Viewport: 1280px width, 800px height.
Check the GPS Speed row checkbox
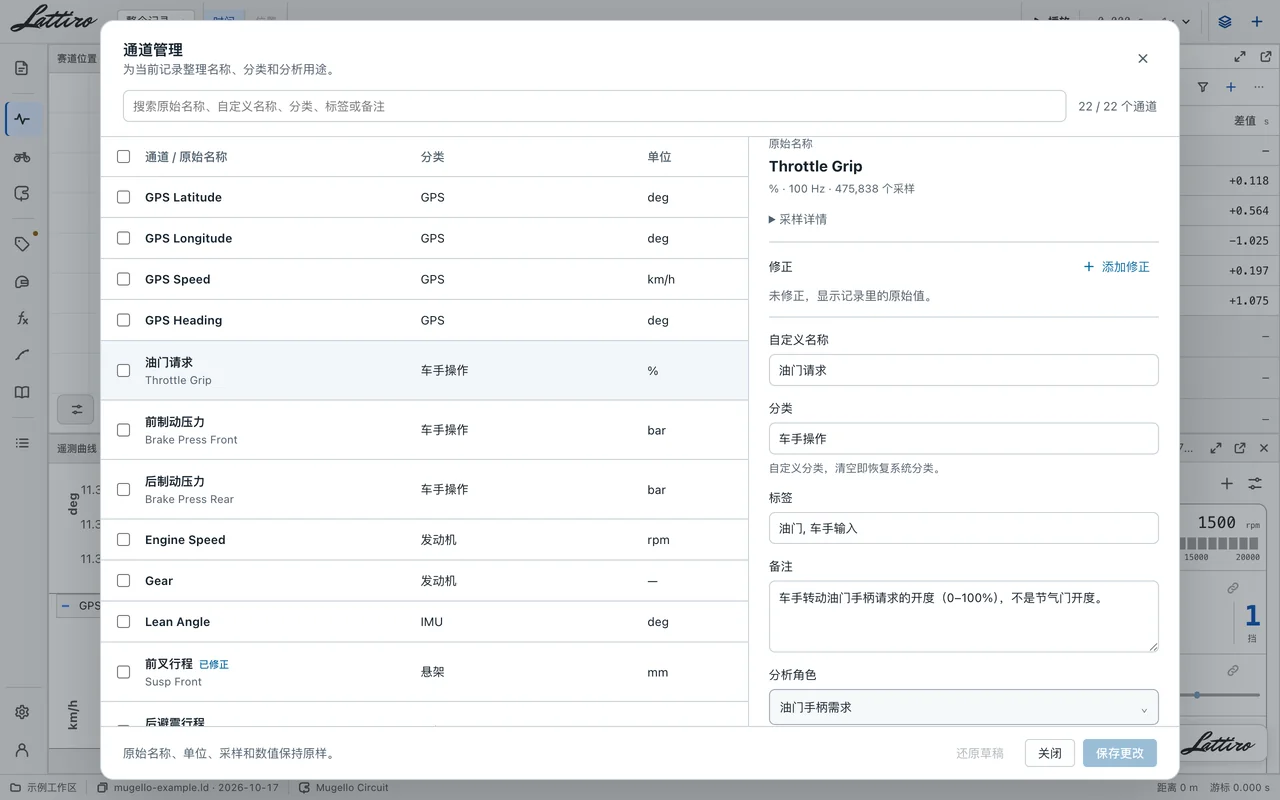click(124, 279)
